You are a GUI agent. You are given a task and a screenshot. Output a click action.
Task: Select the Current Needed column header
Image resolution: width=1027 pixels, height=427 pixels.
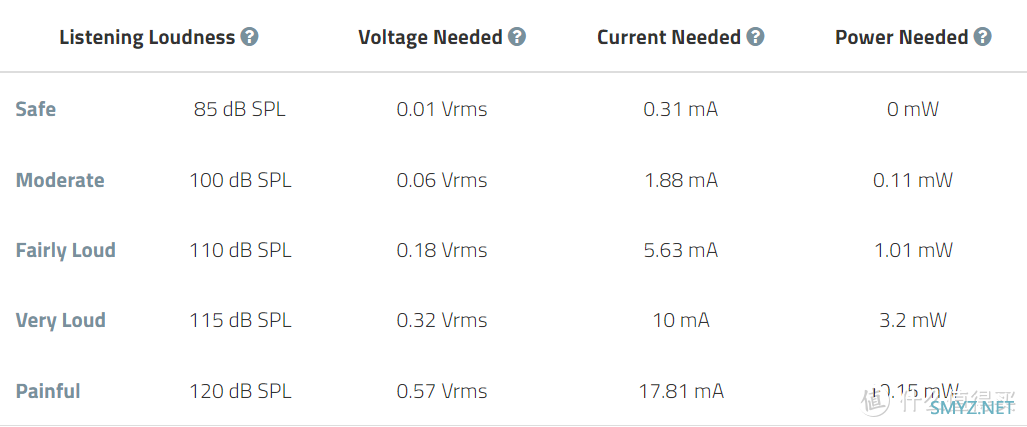(669, 37)
